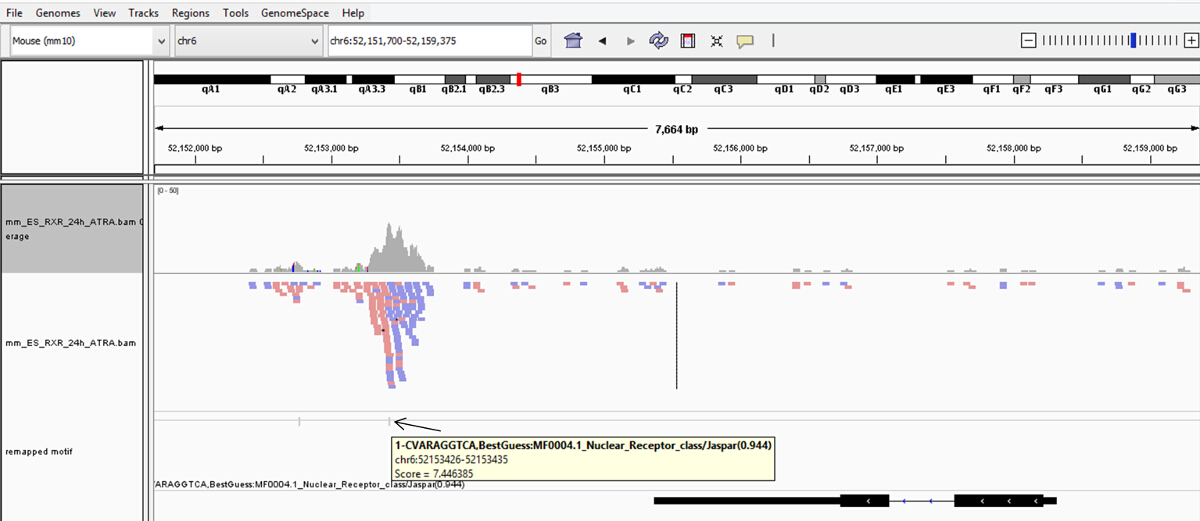Open the Regions menu

coord(190,13)
